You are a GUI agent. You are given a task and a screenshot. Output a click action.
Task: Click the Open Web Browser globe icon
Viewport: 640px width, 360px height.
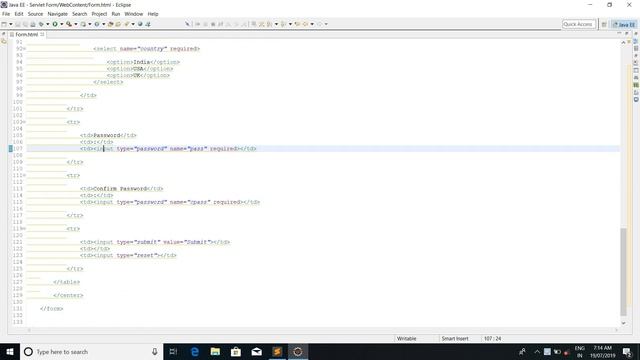(x=140, y=24)
